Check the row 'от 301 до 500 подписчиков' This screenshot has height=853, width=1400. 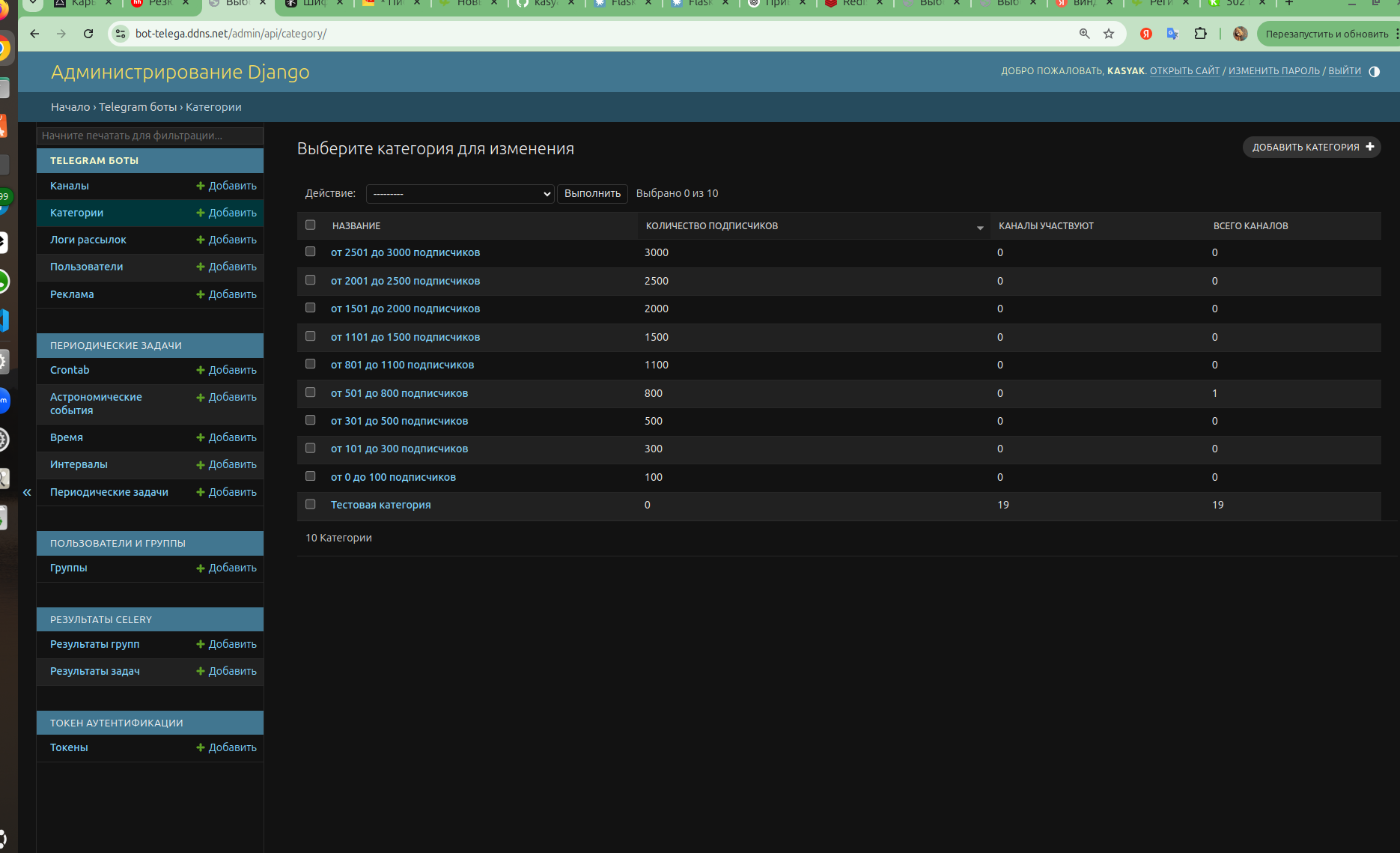click(311, 420)
